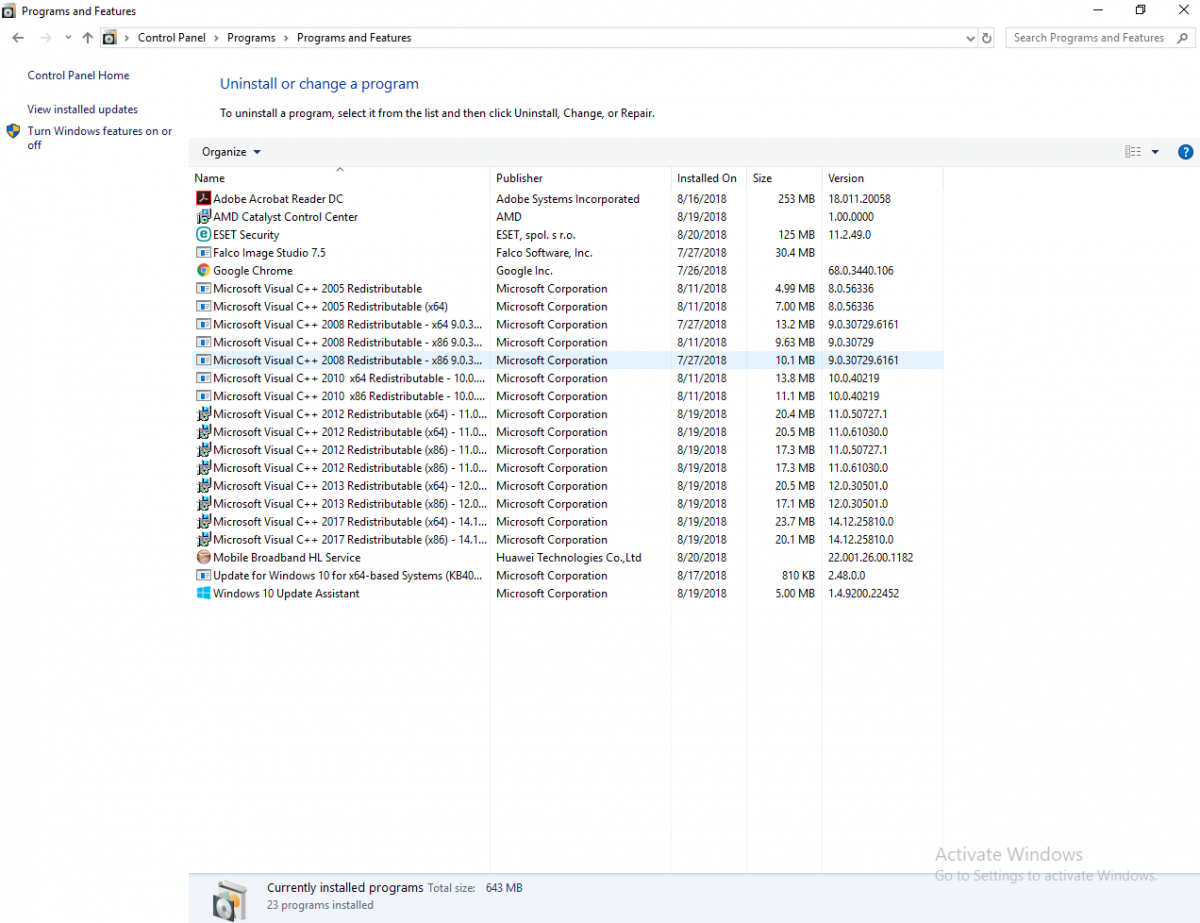
Task: Click the Mobile Broadband HL Service icon
Action: 204,558
